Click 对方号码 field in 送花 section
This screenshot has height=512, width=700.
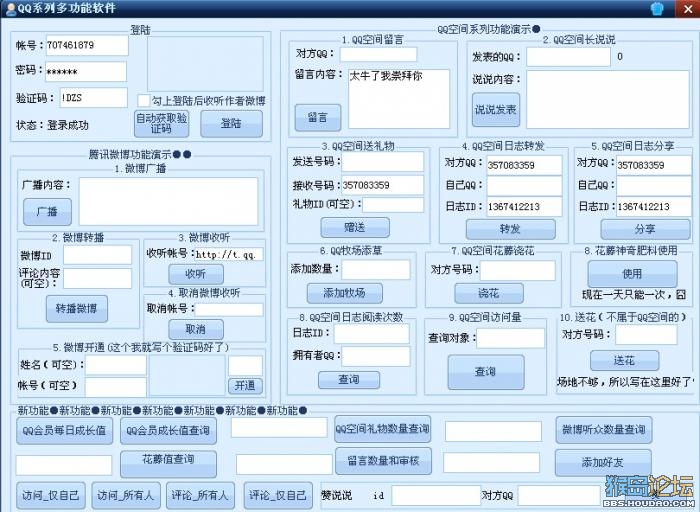646,335
